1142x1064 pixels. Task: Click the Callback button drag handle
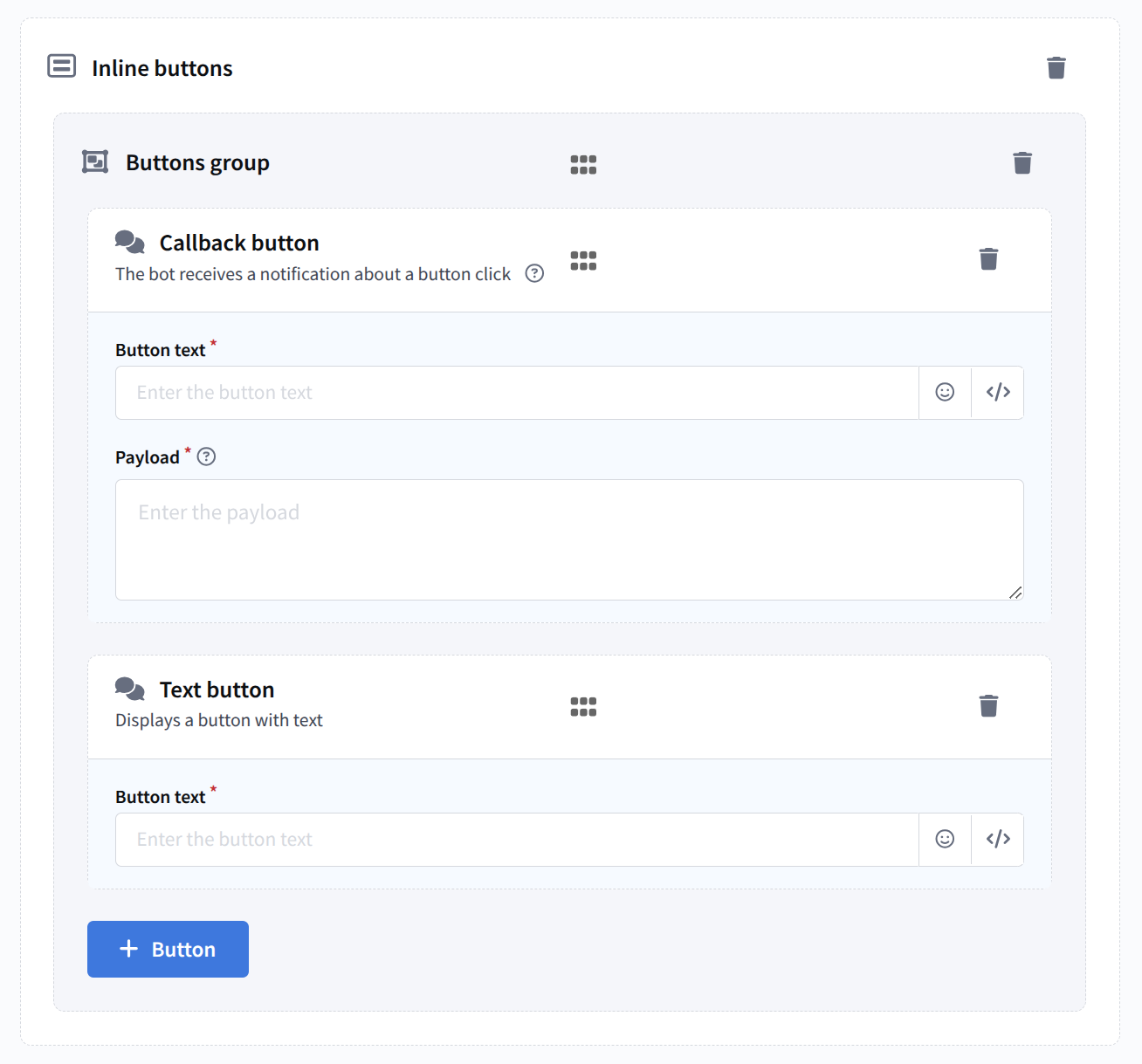click(583, 261)
